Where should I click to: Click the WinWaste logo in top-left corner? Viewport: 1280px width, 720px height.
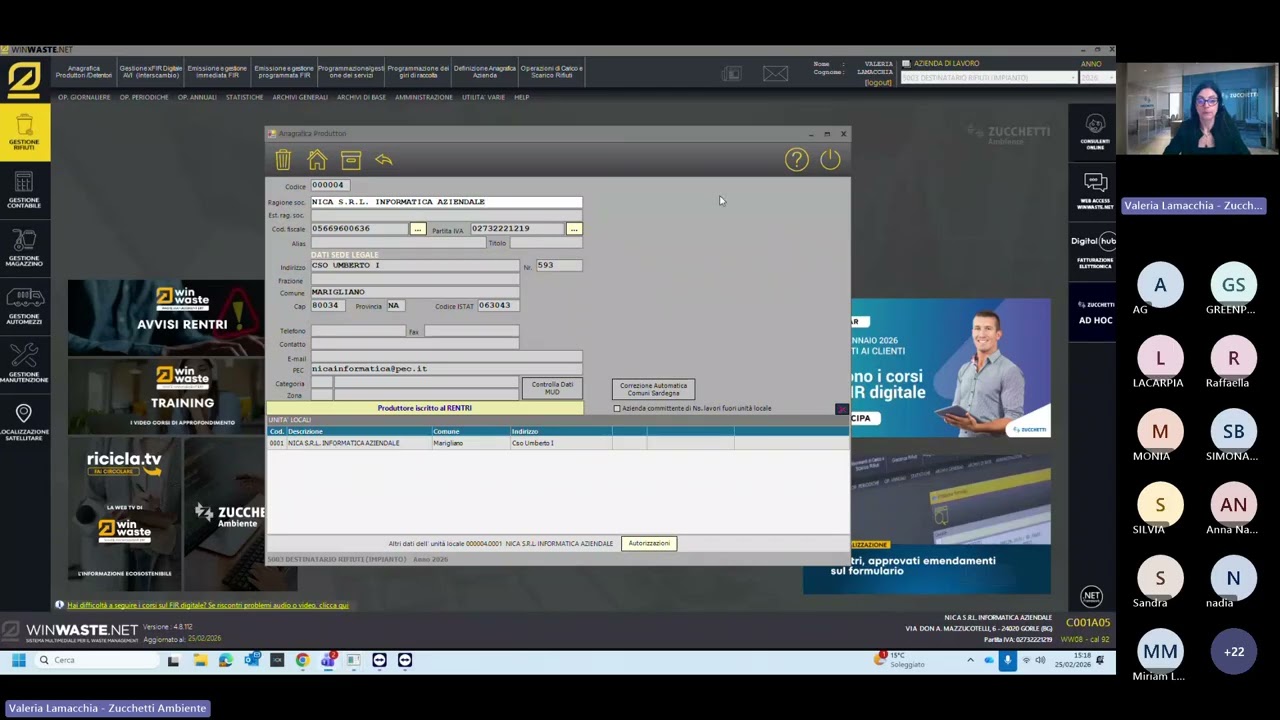(24, 80)
